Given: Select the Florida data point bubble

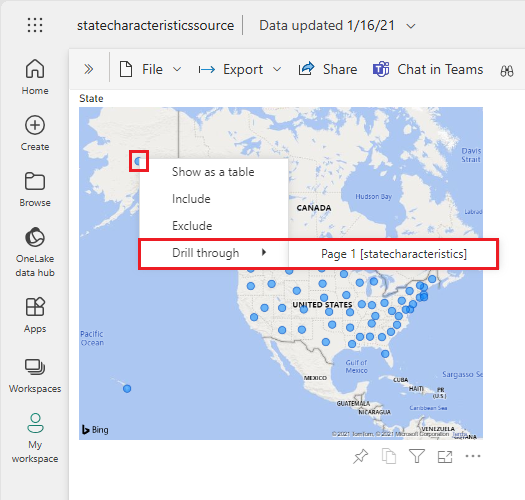Looking at the screenshot, I should click(x=385, y=354).
